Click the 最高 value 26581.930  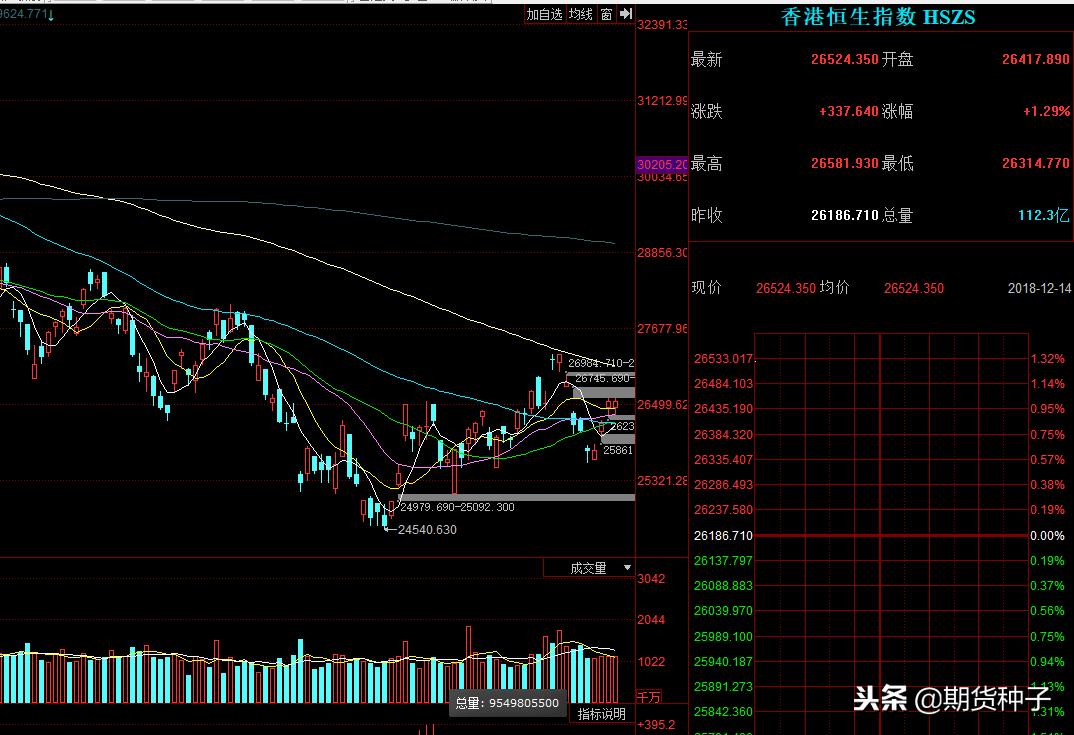[845, 163]
